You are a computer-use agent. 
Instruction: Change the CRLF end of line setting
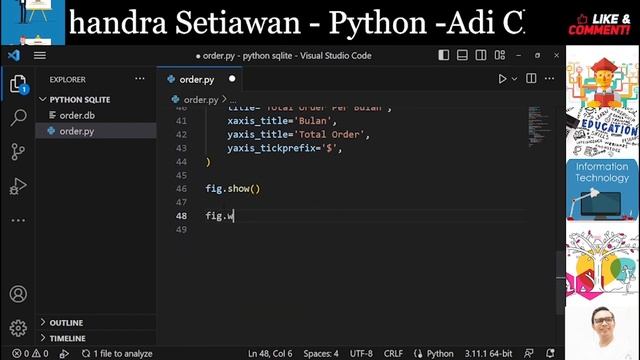[393, 353]
